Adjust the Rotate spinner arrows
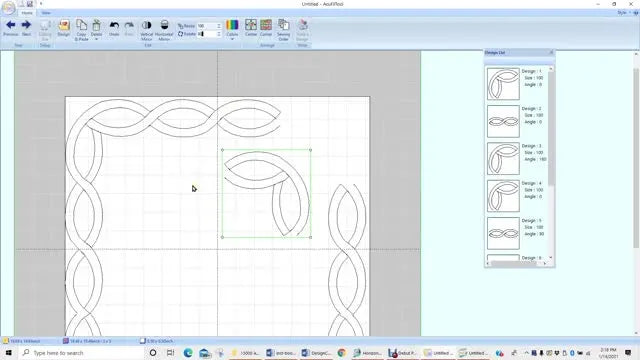The height and width of the screenshot is (360, 640). coord(219,34)
